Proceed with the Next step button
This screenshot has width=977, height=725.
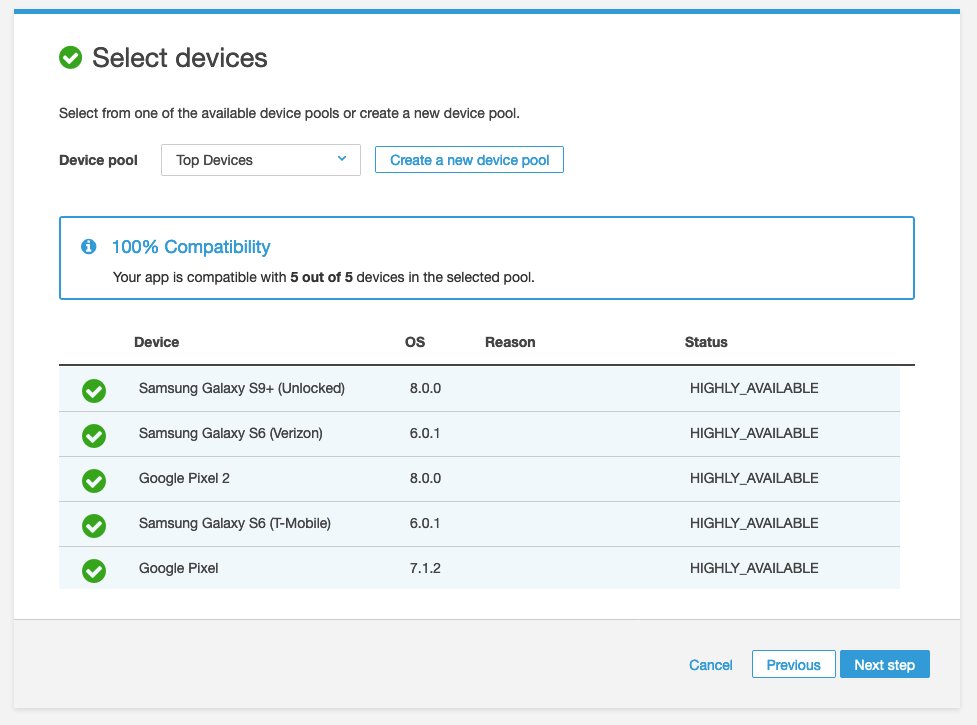885,665
